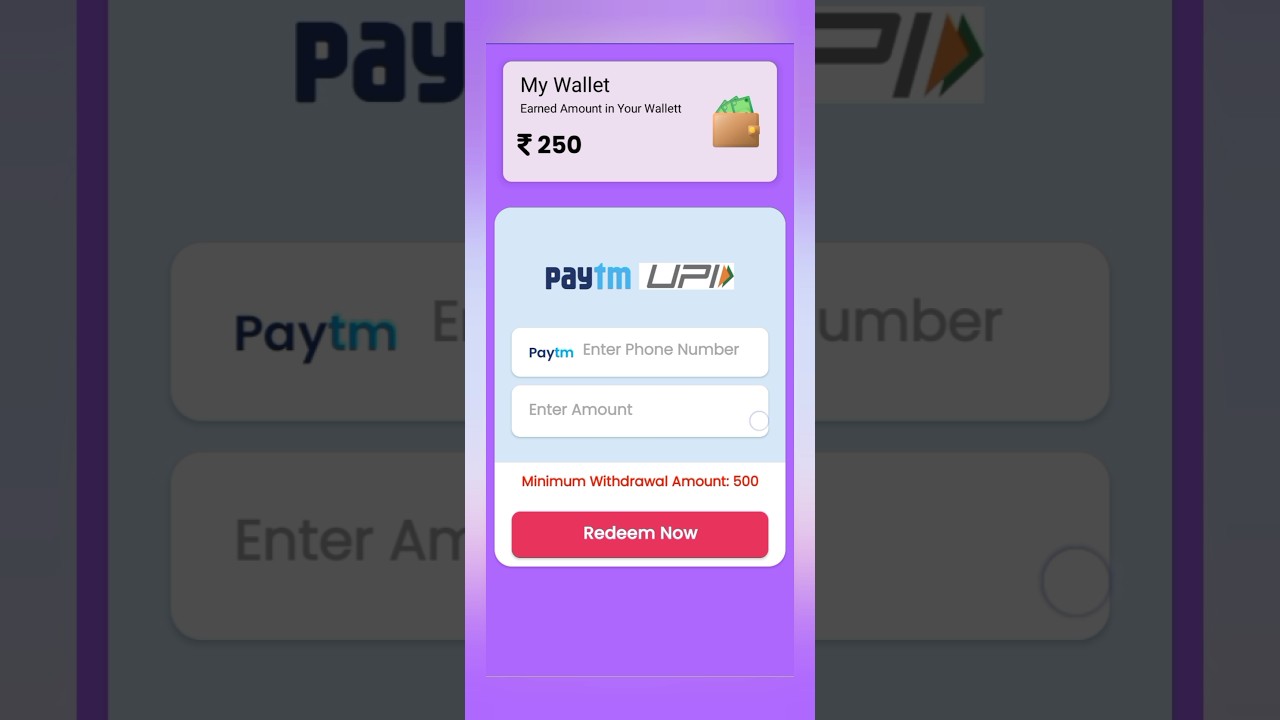The height and width of the screenshot is (720, 1280).
Task: Focus the Enter Amount field
Action: (x=640, y=411)
